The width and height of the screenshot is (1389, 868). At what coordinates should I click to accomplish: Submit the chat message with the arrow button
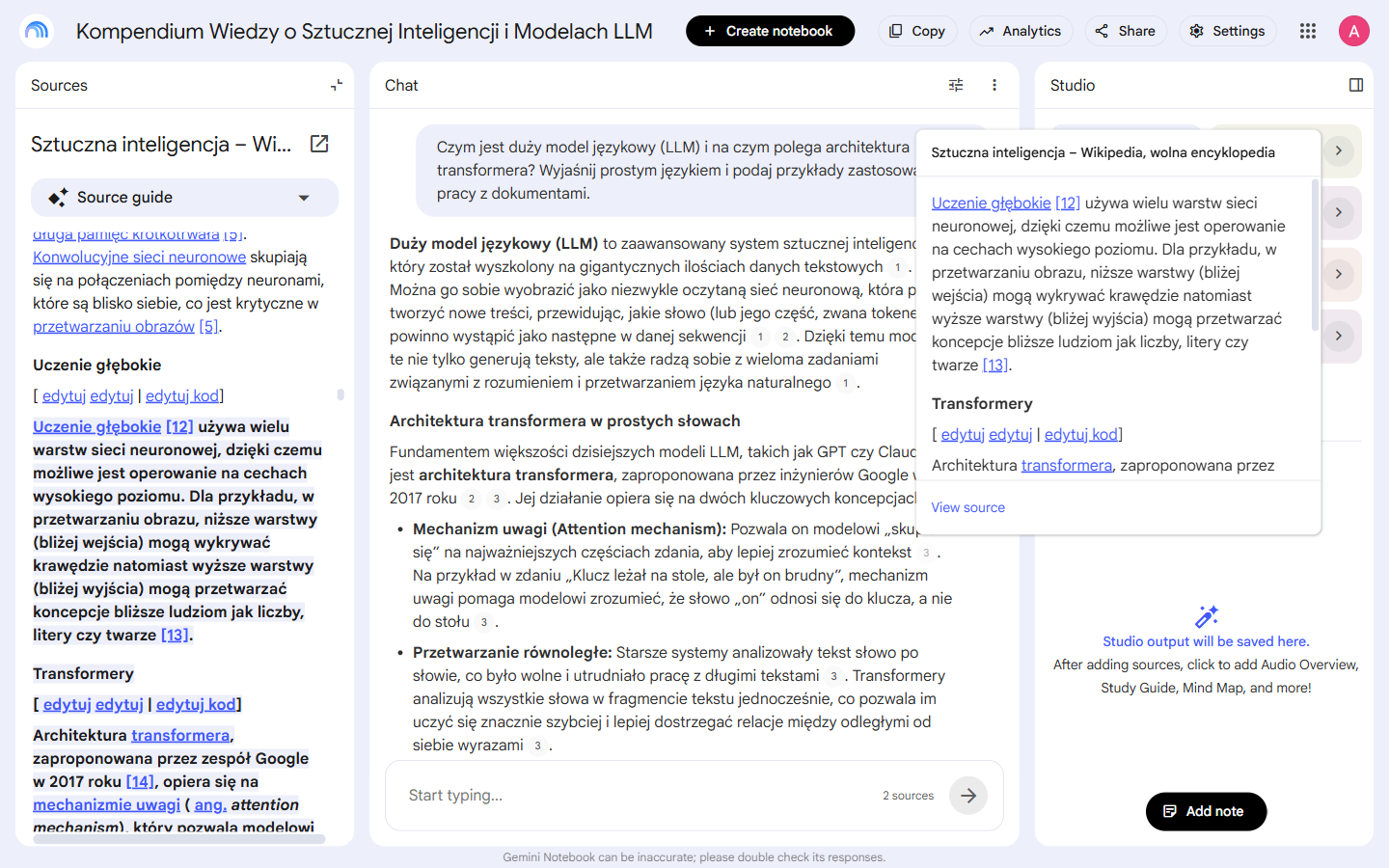coord(968,796)
